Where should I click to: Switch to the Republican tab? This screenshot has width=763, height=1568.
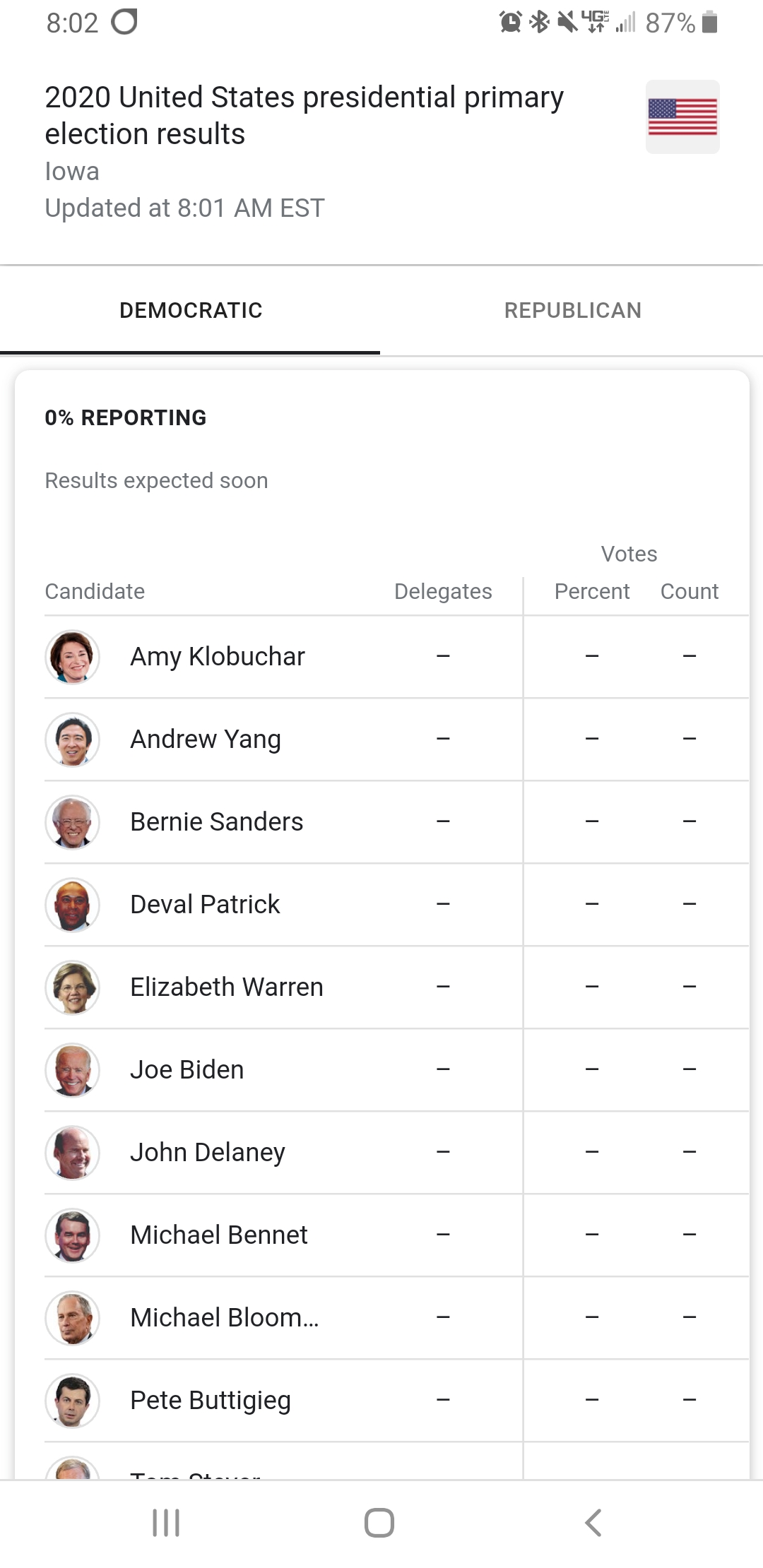(572, 310)
